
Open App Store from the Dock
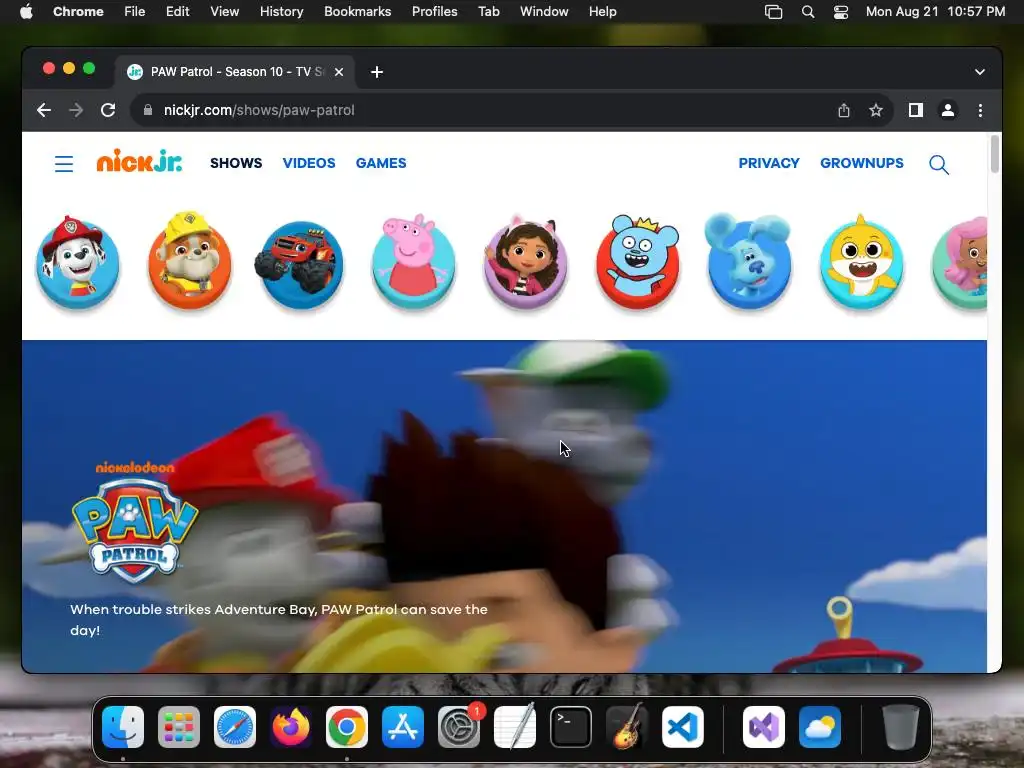[403, 727]
